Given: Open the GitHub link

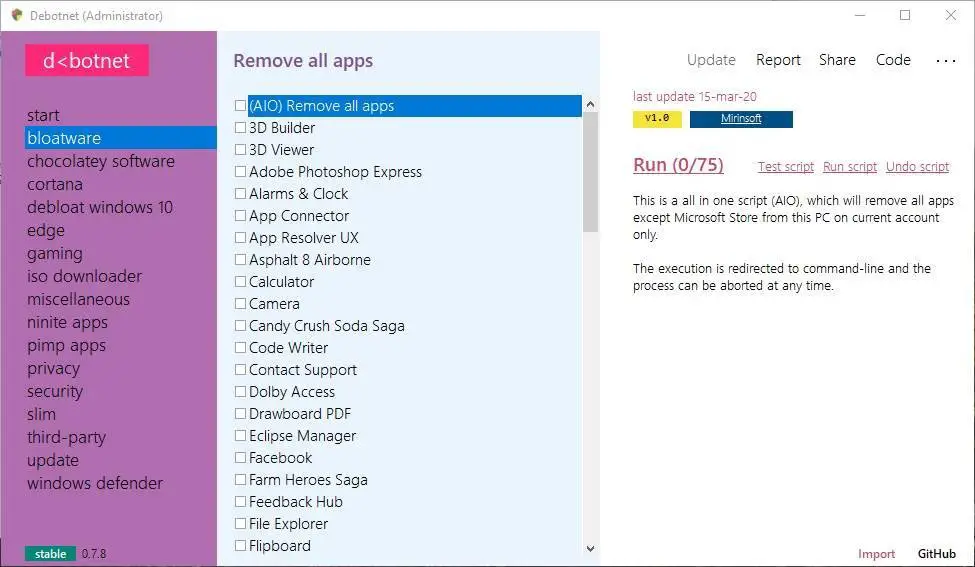Looking at the screenshot, I should point(937,553).
